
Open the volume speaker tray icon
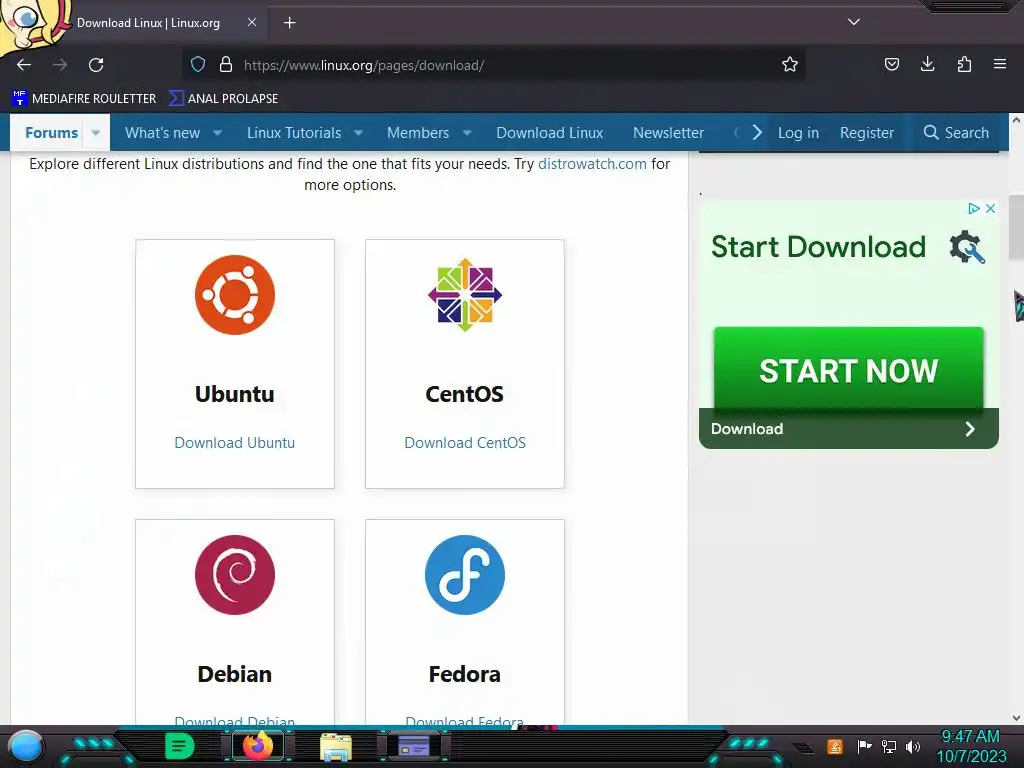tap(913, 746)
